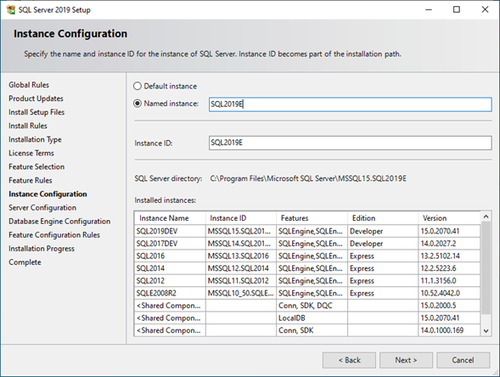This screenshot has height=377, width=500.
Task: Click the SQL Server directory path text
Action: [x=308, y=179]
